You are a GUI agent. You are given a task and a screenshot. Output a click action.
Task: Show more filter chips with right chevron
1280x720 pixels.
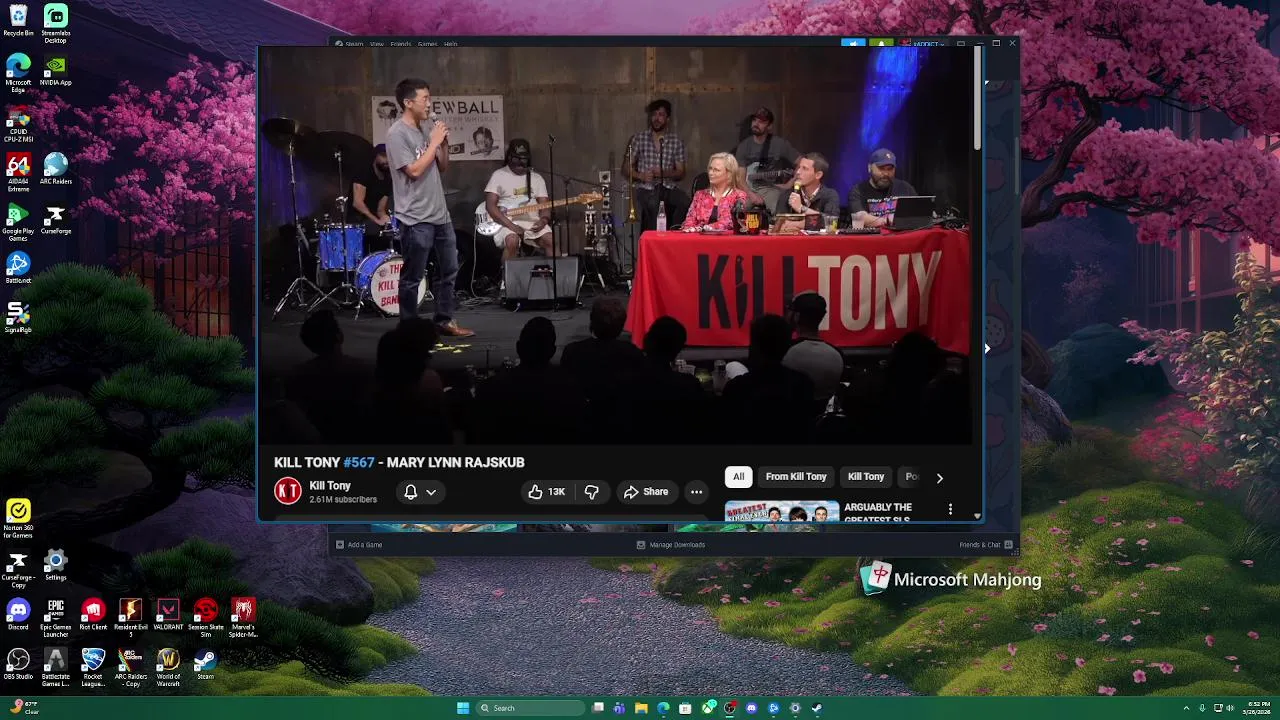tap(939, 478)
